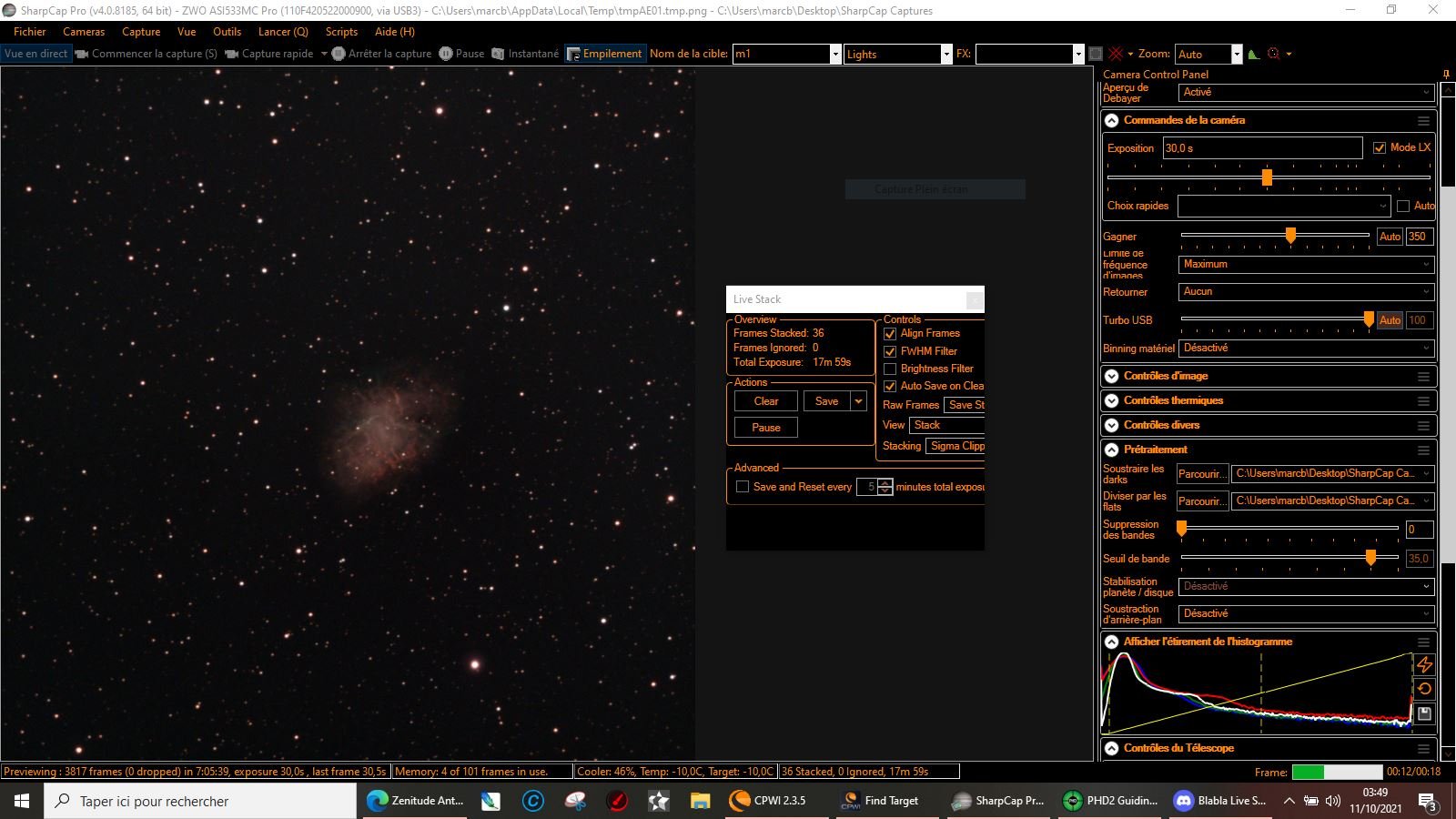Click the red reticule overlay icon in toolbar
Image resolution: width=1456 pixels, height=819 pixels.
[1116, 54]
